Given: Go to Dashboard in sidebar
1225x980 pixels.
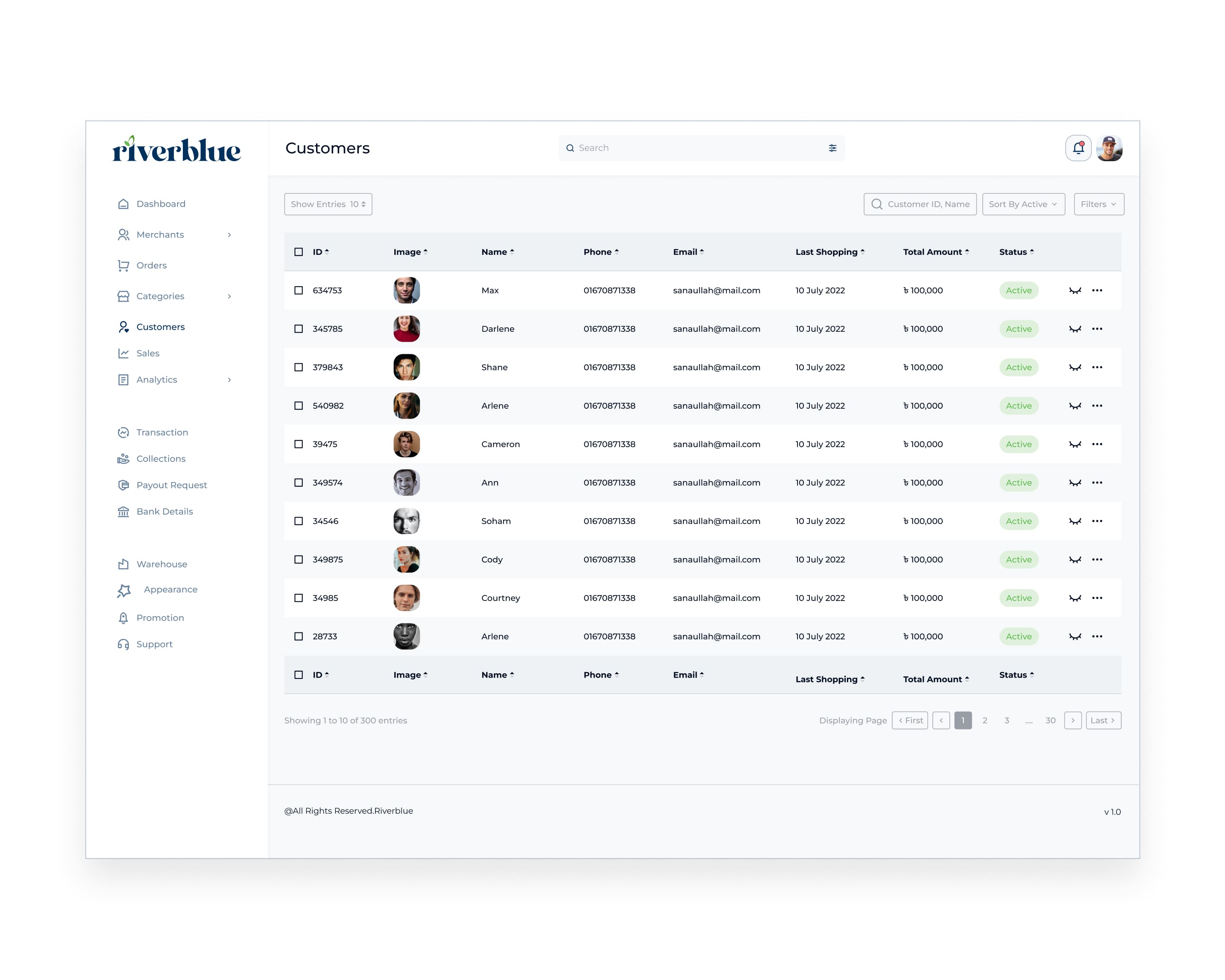Looking at the screenshot, I should [160, 204].
